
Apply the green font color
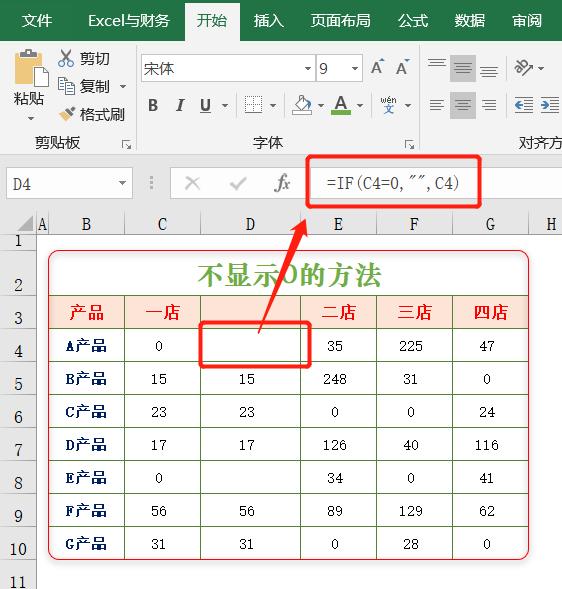pos(341,105)
